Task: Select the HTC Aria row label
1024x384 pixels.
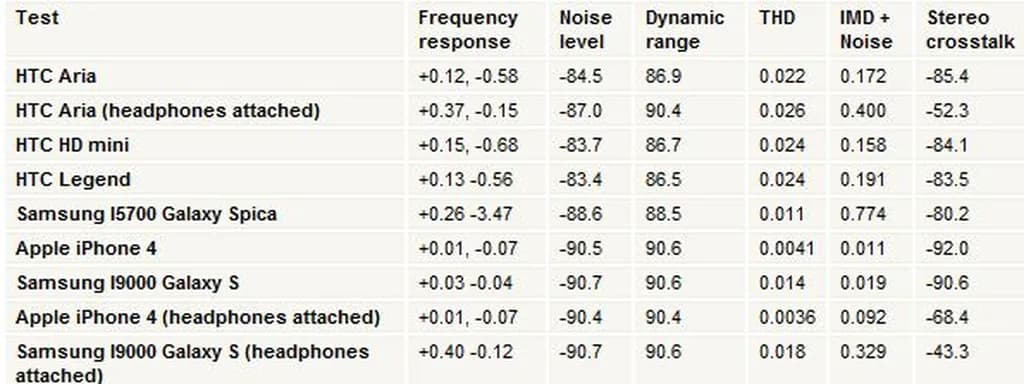Action: (x=56, y=76)
